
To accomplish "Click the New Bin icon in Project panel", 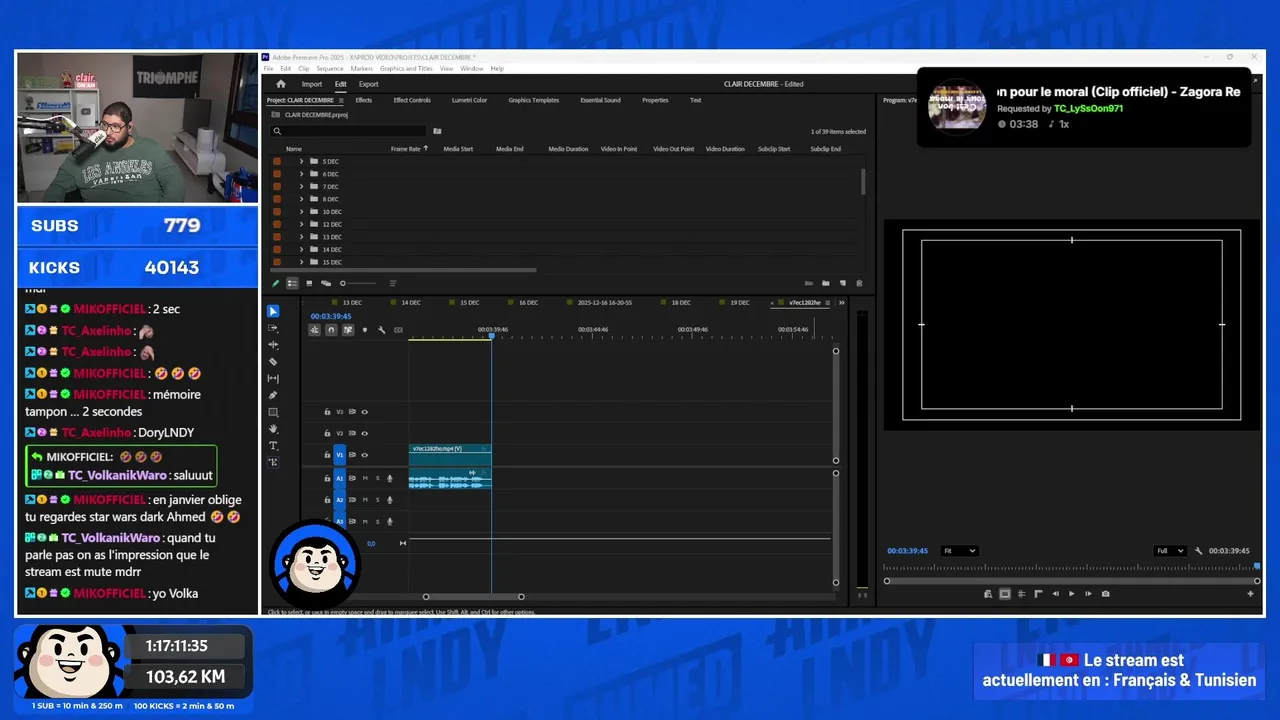I will click(826, 283).
